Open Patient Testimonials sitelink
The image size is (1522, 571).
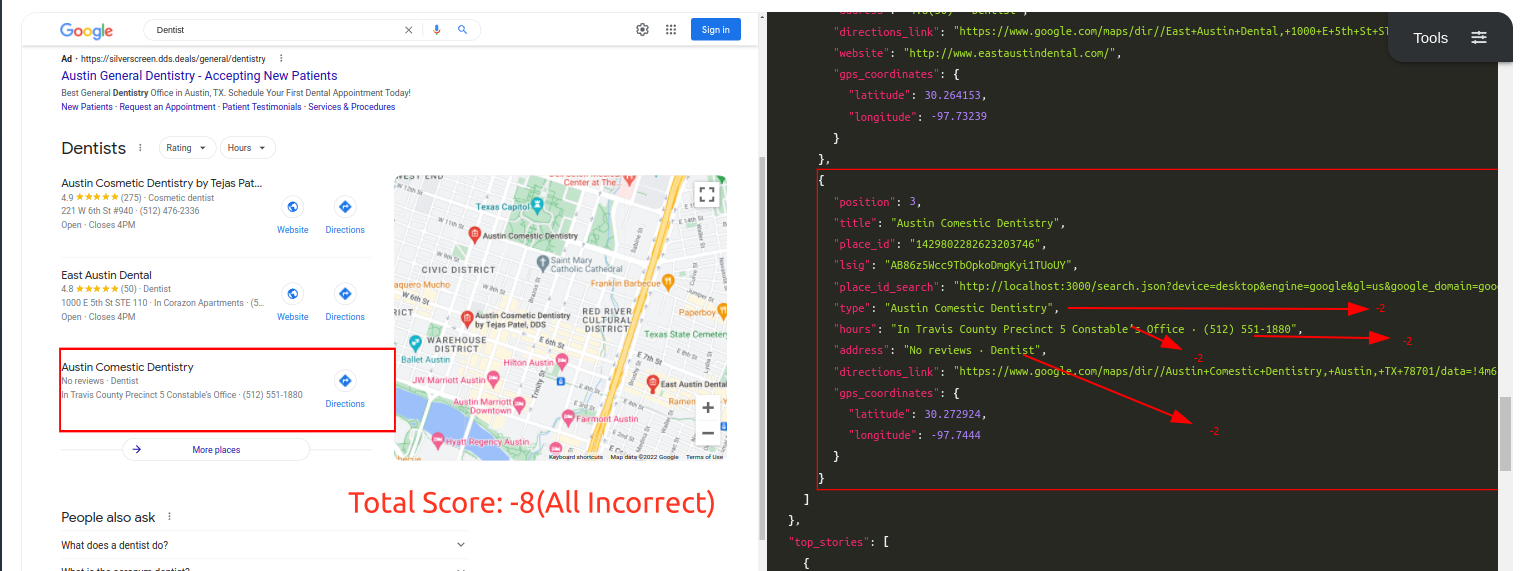pyautogui.click(x=262, y=107)
